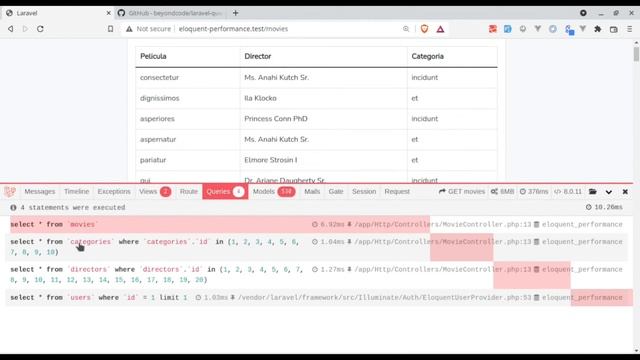Reload the page
The image size is (640, 360).
[x=40, y=29]
